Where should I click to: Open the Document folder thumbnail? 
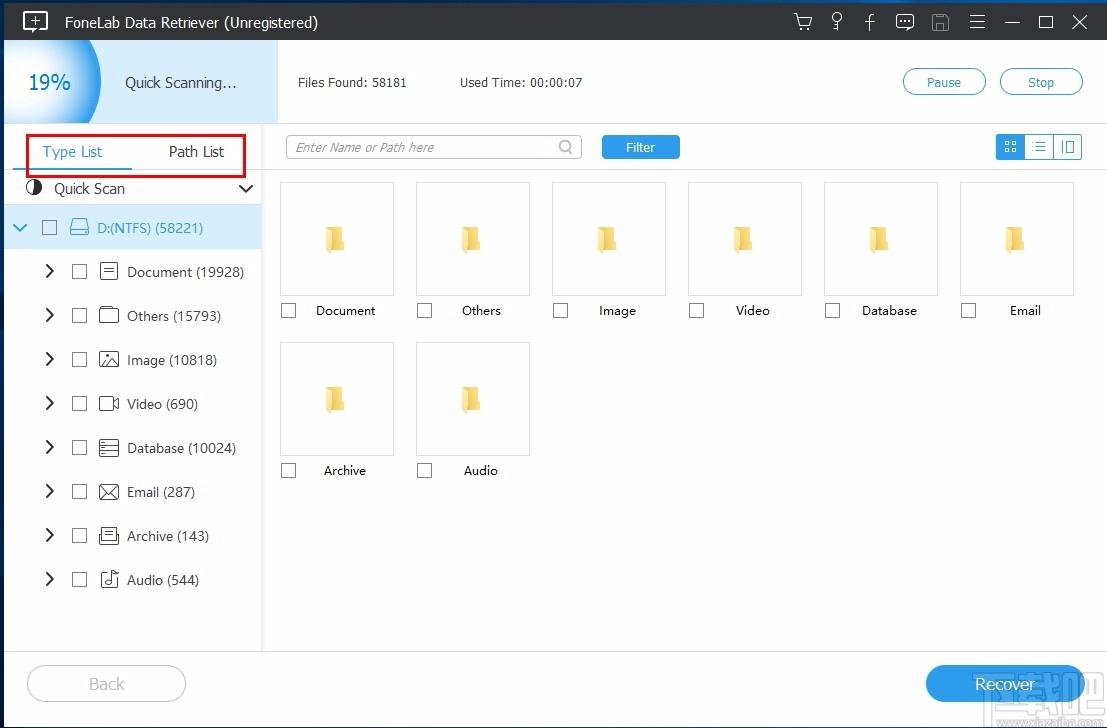[x=337, y=239]
